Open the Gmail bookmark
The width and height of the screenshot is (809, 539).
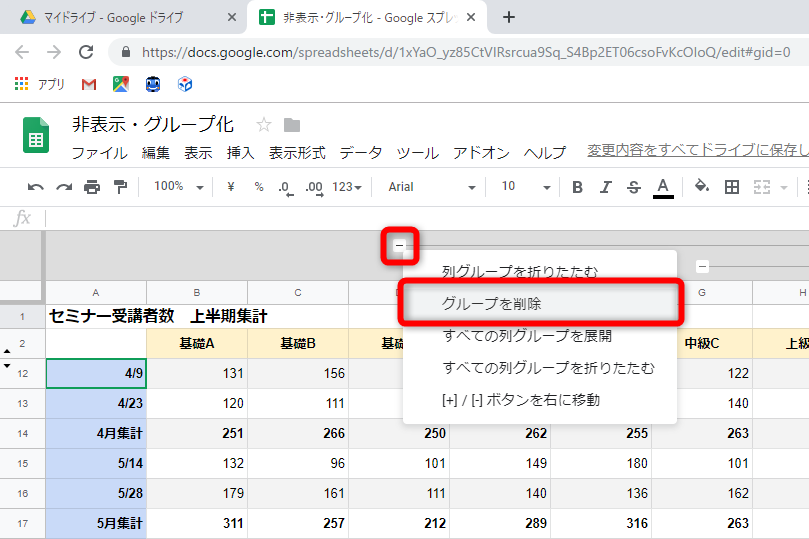[89, 84]
